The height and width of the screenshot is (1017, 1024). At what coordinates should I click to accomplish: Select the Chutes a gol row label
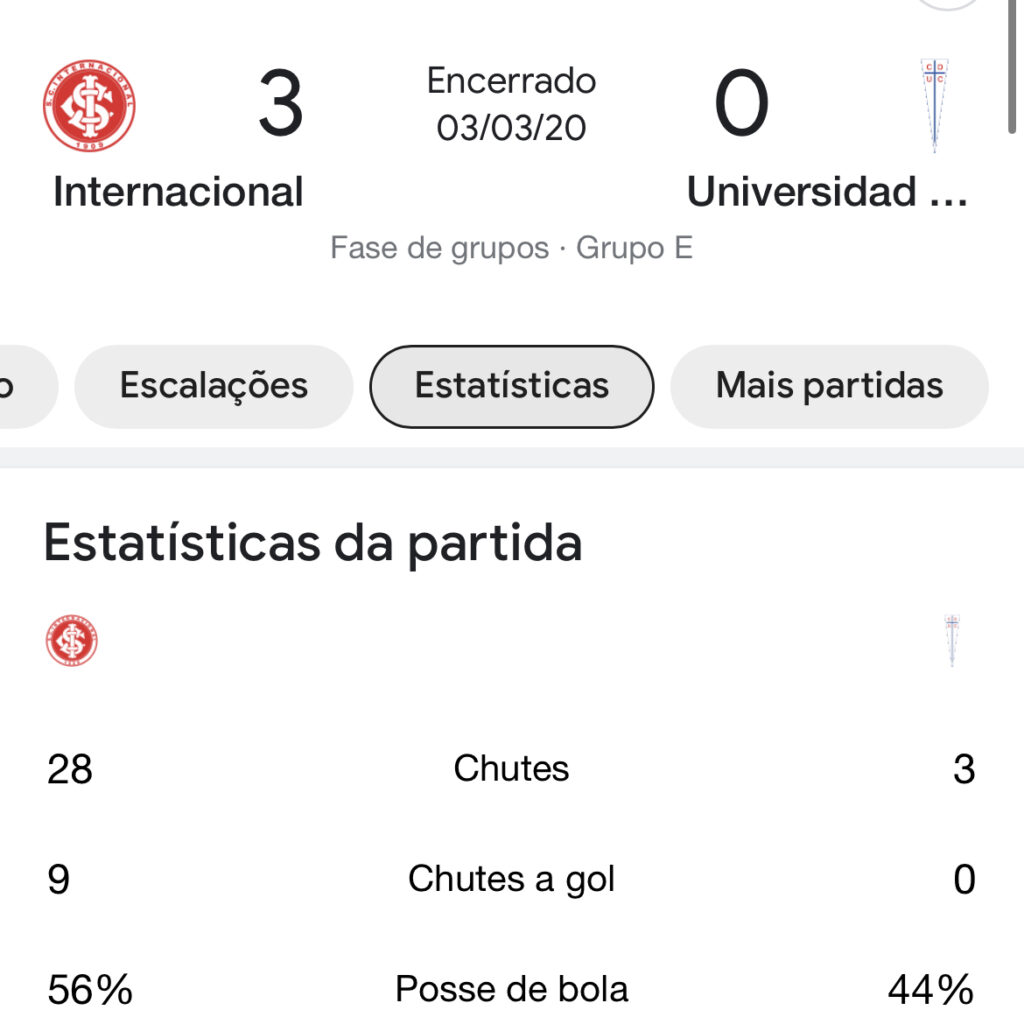[511, 879]
